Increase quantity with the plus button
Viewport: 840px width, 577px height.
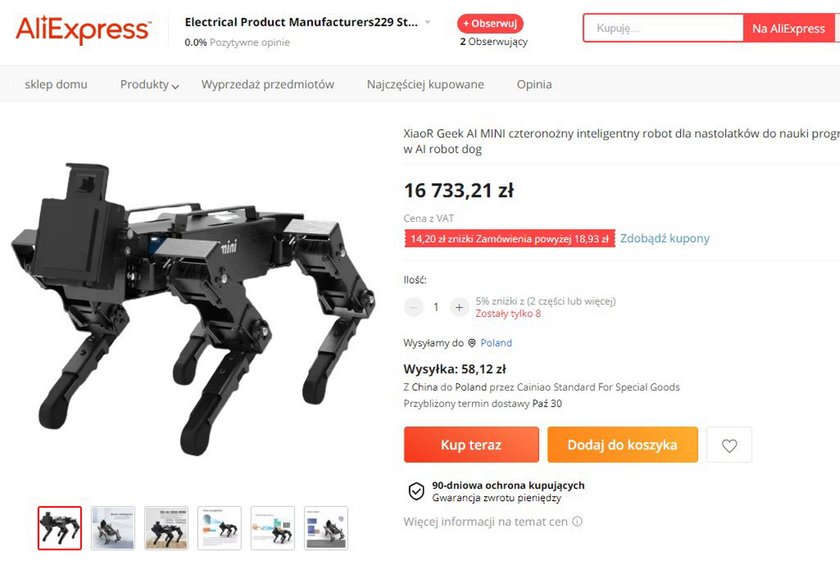[459, 307]
